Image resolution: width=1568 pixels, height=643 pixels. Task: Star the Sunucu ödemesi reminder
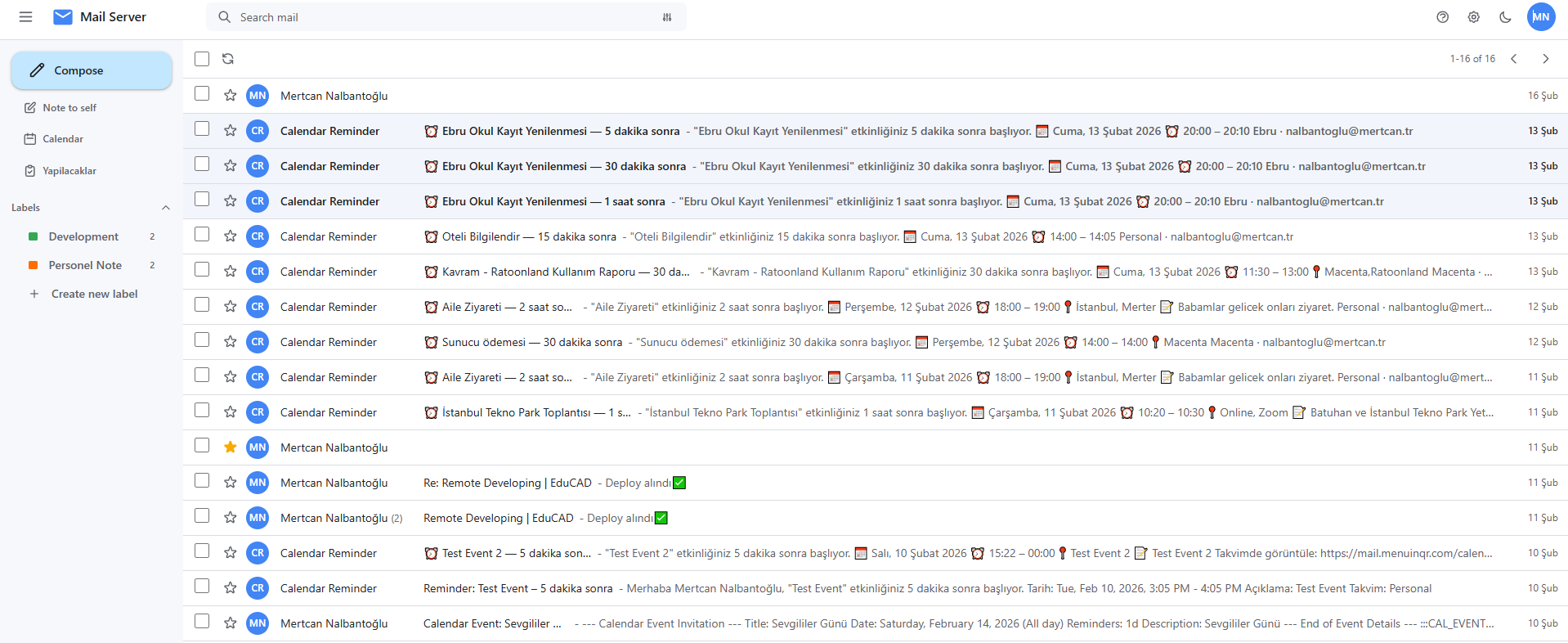point(231,342)
